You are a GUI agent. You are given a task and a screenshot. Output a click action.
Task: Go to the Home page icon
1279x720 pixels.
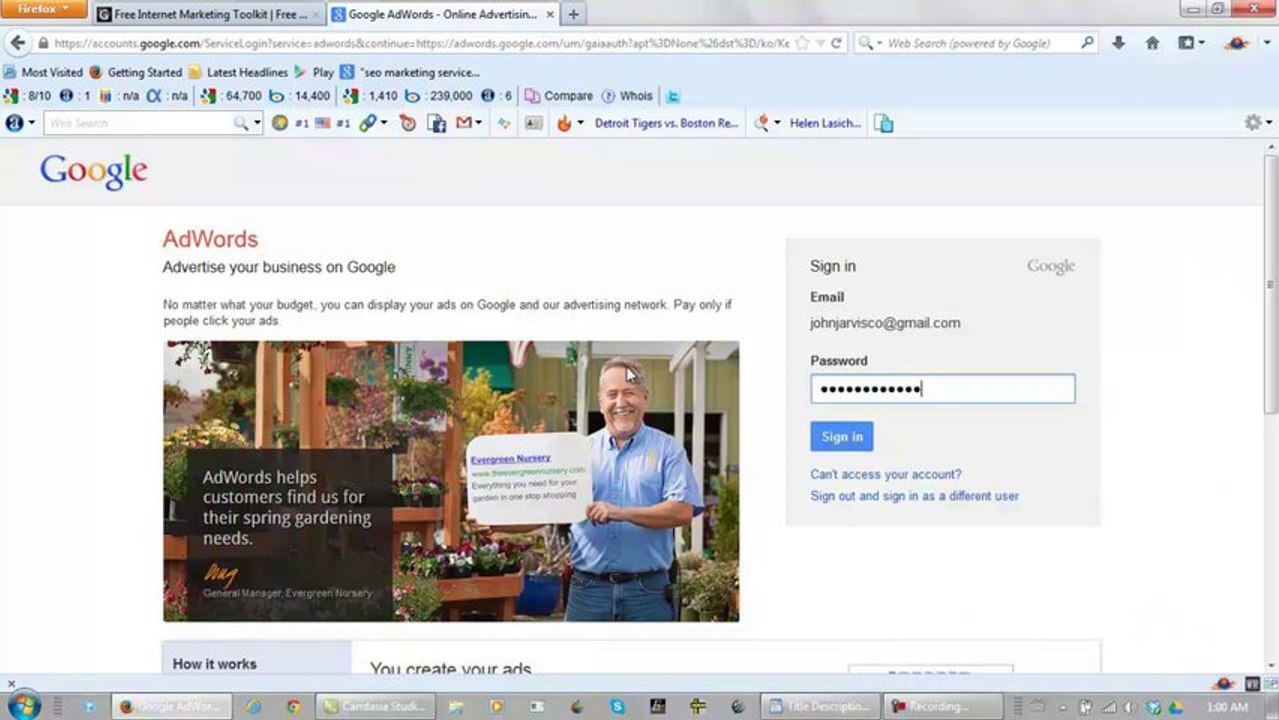tap(1152, 43)
